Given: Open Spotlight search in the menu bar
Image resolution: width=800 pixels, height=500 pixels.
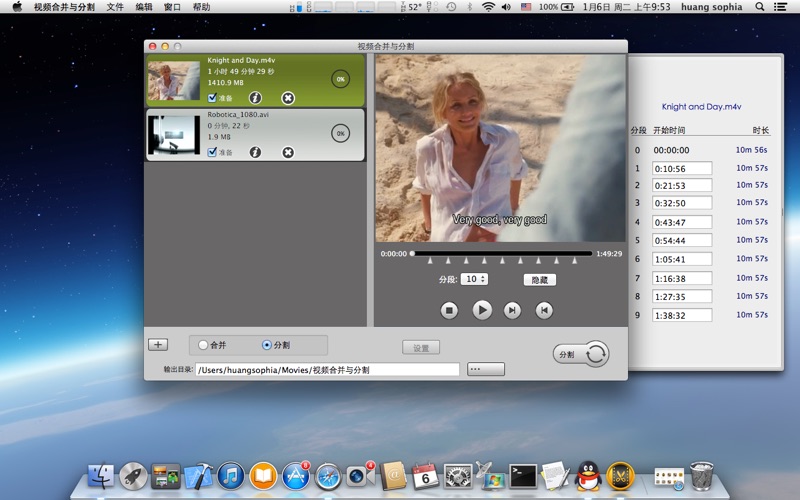Looking at the screenshot, I should [x=760, y=7].
